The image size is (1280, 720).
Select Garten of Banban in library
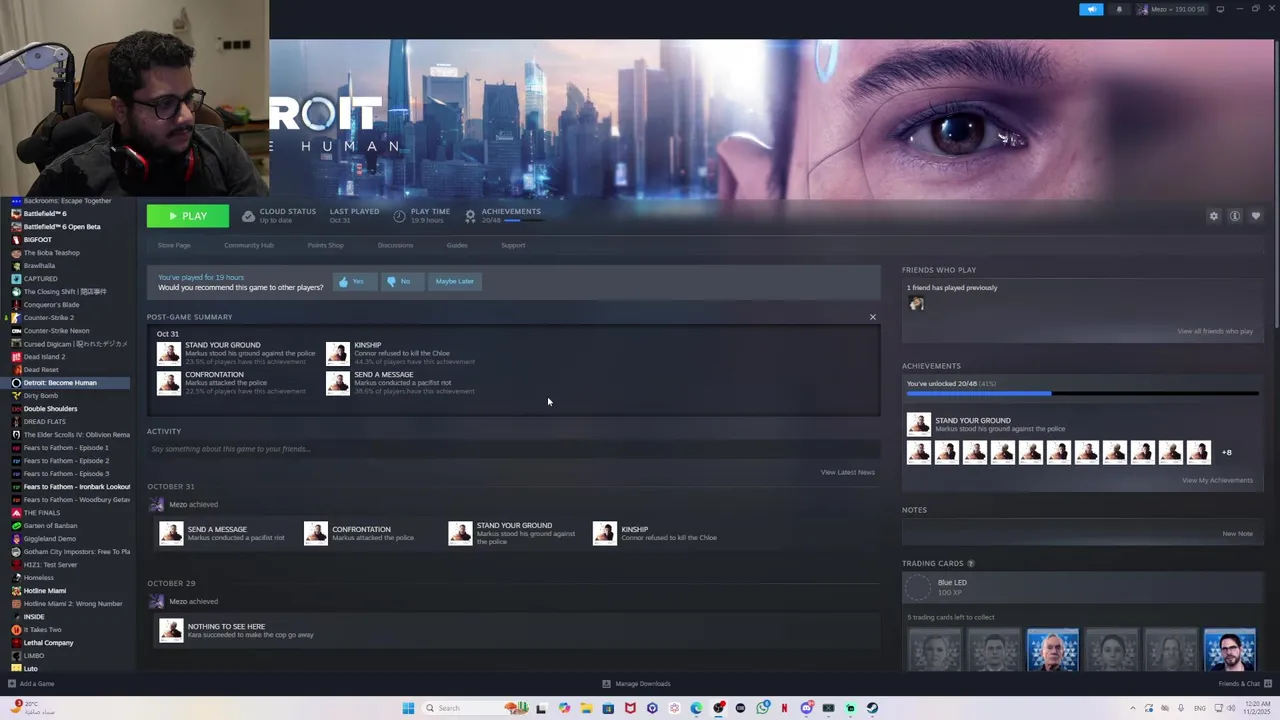[x=50, y=526]
